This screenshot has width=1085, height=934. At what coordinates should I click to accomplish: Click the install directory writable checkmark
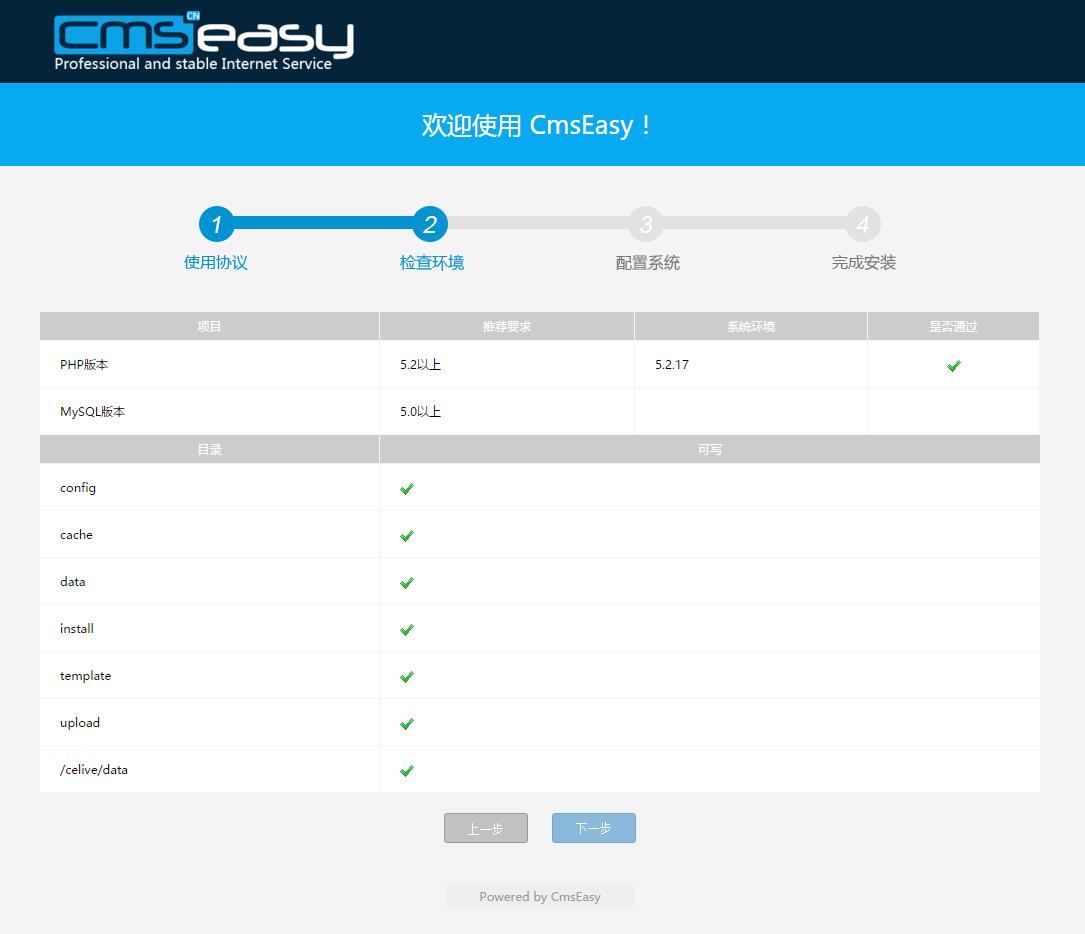click(407, 630)
